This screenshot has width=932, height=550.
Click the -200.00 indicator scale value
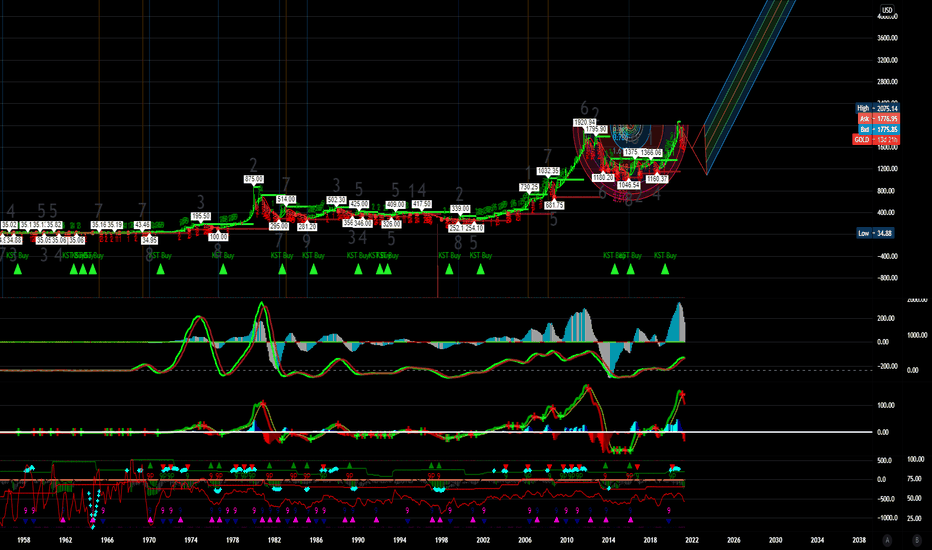point(887,366)
